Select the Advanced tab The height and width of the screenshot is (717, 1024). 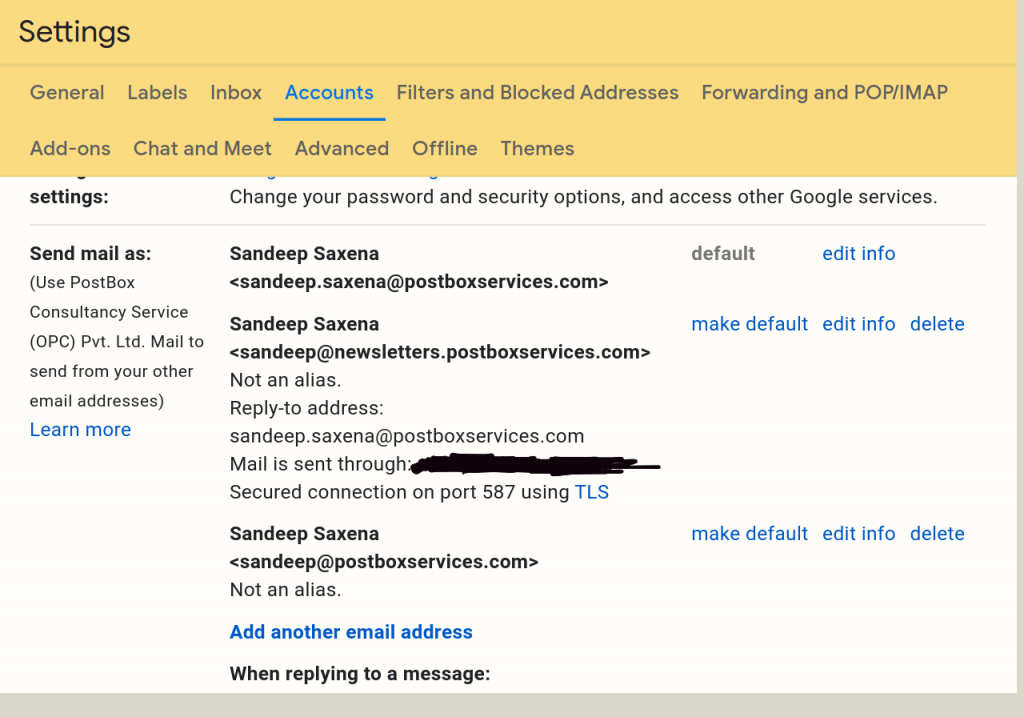[x=342, y=149]
